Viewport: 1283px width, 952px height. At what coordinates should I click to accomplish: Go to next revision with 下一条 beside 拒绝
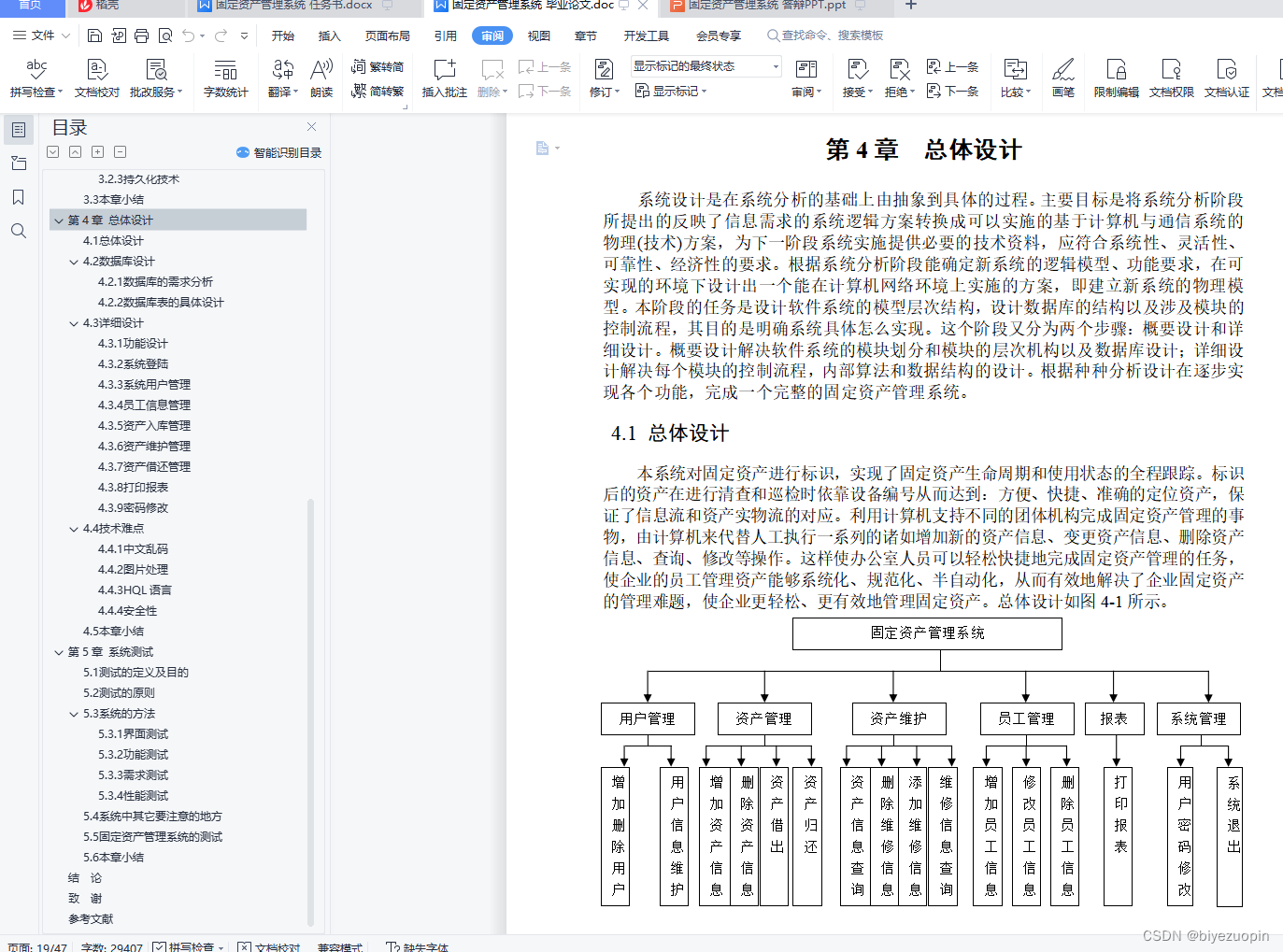(953, 92)
